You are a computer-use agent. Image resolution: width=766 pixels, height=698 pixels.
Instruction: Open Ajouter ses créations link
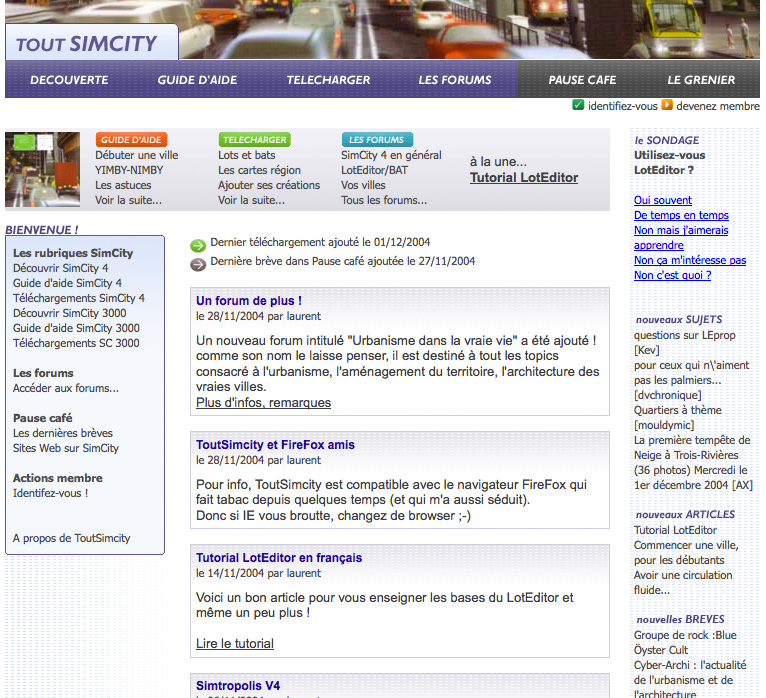(269, 185)
